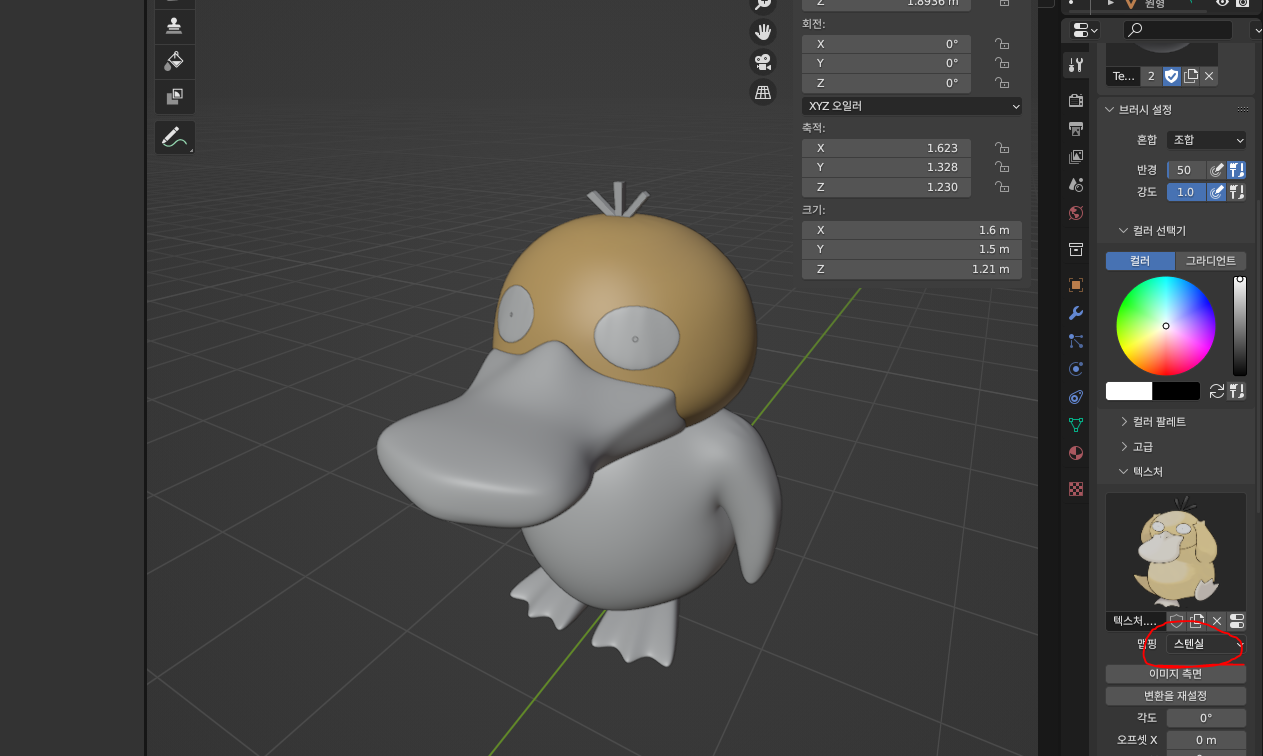Open properties editor type dropdown
This screenshot has width=1263, height=756.
tap(1083, 30)
